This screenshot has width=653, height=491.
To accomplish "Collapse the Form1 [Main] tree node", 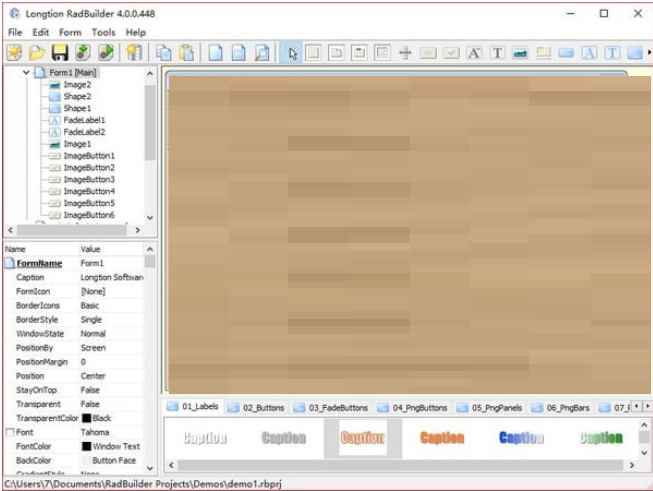I will 26,73.
